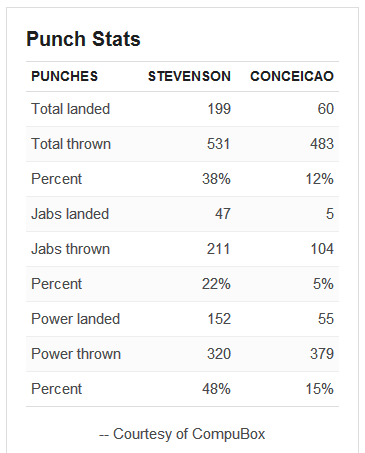
Task: Select the Power landed row label
Action: point(75,319)
